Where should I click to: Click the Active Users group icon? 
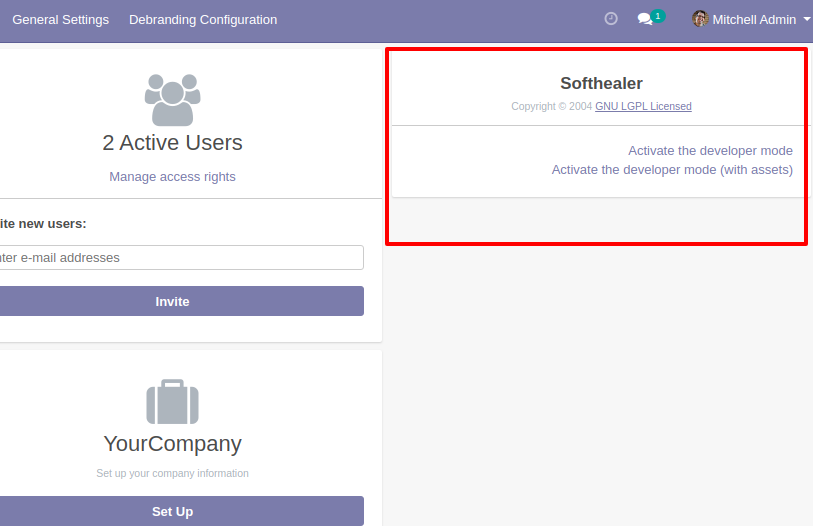click(x=173, y=100)
